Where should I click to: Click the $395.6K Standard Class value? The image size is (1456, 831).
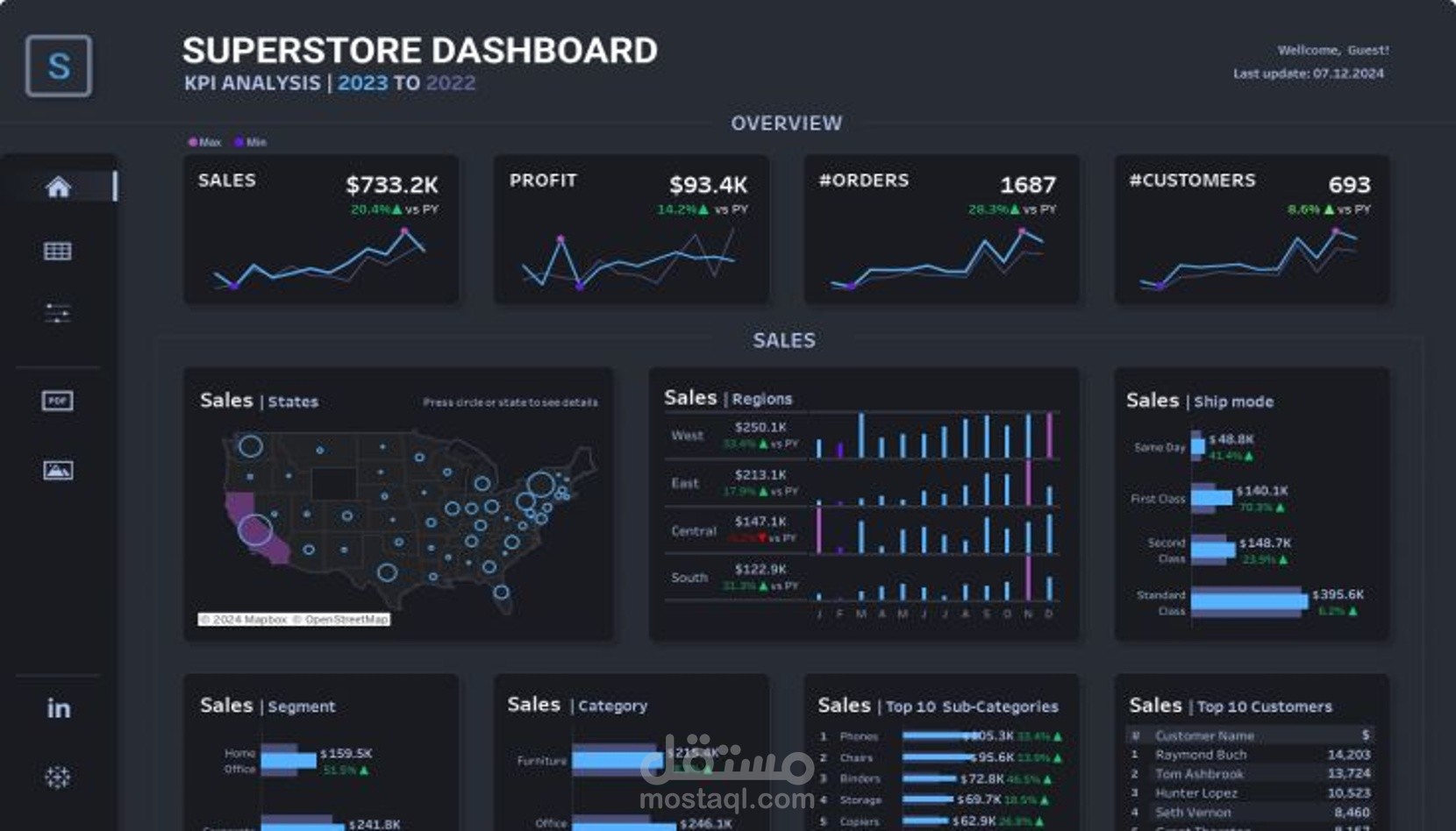(1338, 594)
